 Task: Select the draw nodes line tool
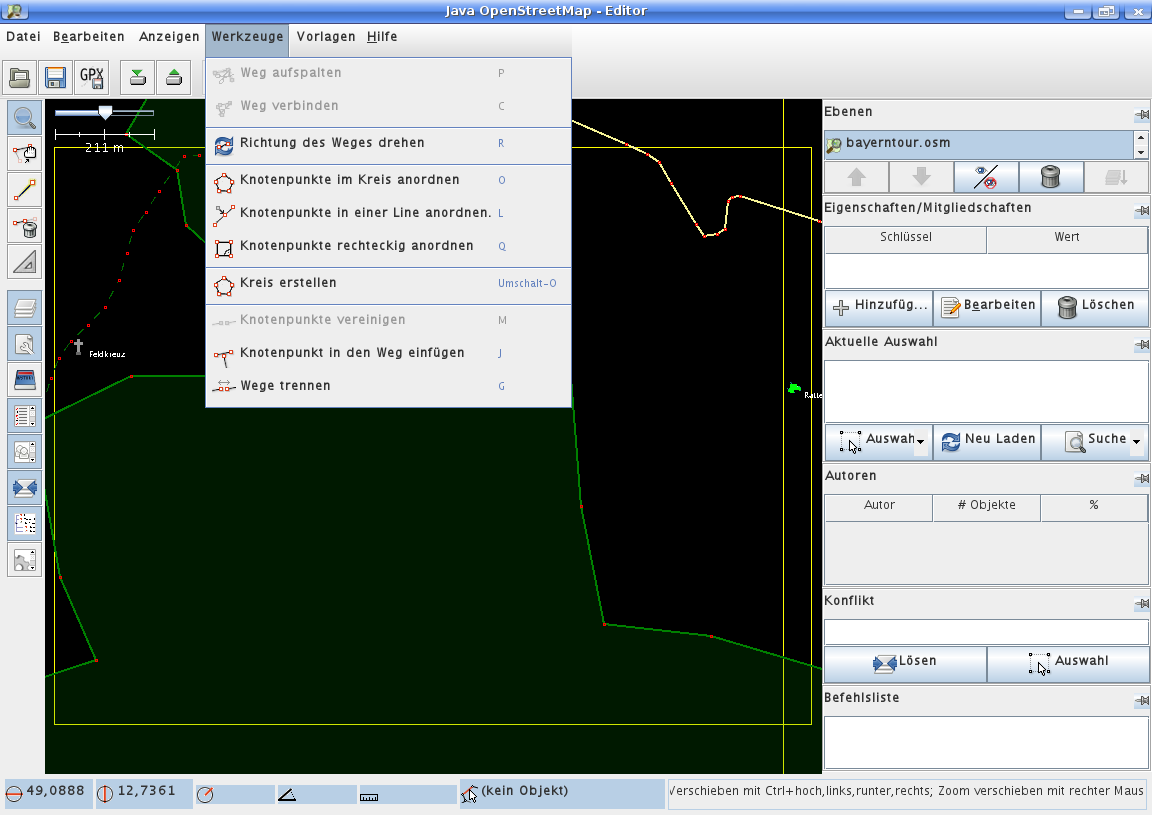pos(25,189)
